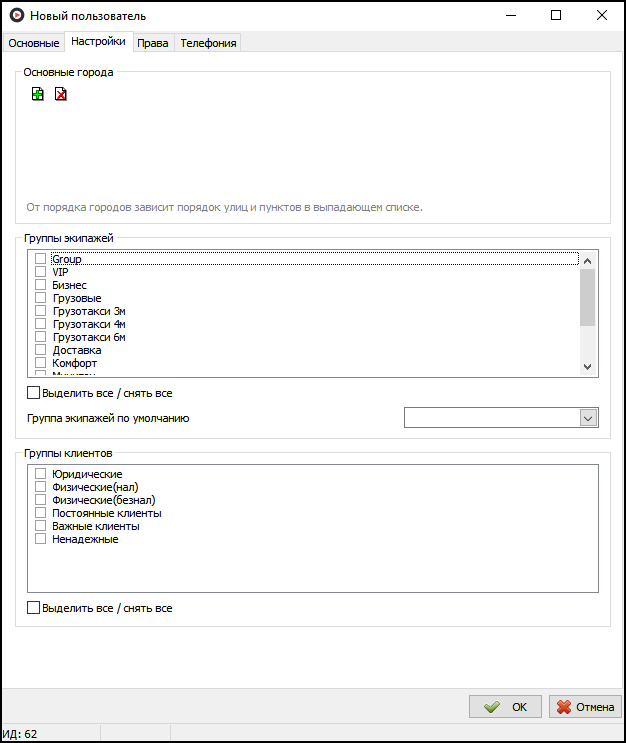Screen dimensions: 626x743
Task: Maximize the Новый пользователь window
Action: click(x=556, y=16)
